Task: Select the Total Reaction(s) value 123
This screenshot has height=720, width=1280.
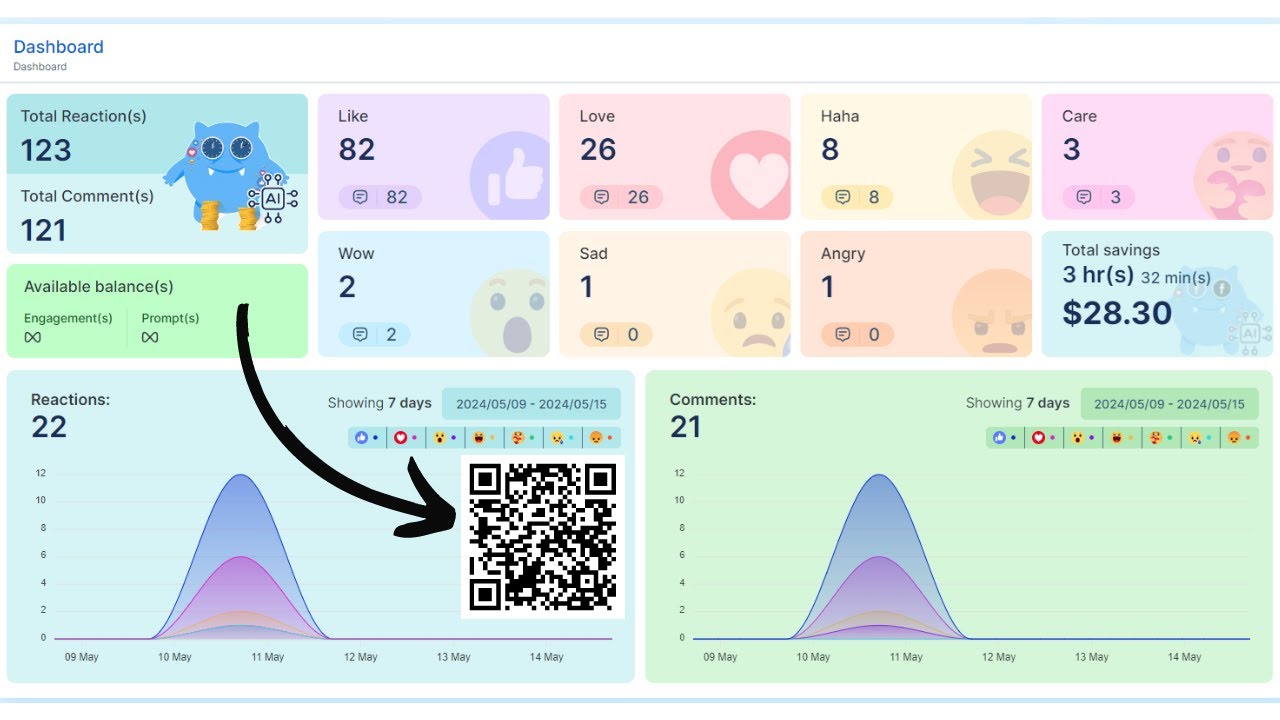Action: (46, 150)
